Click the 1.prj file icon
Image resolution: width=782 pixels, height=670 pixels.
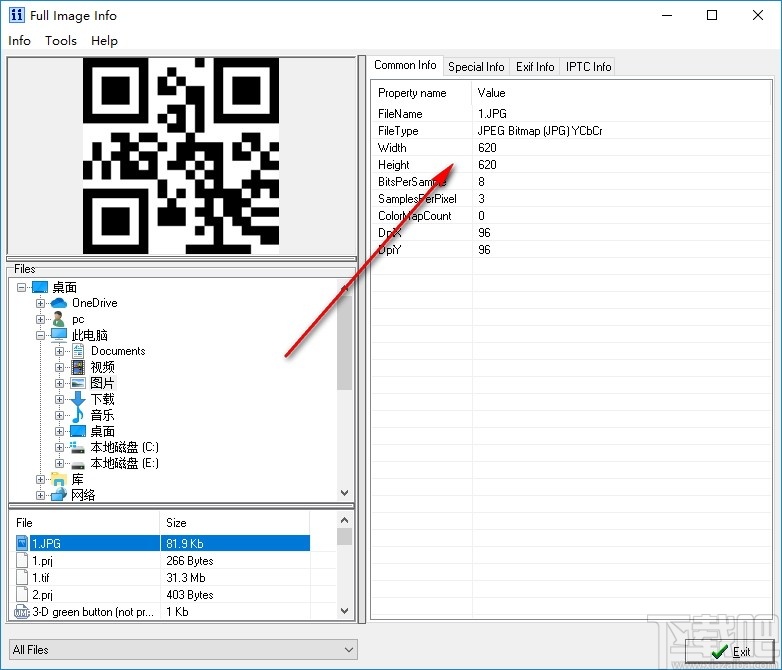point(22,560)
